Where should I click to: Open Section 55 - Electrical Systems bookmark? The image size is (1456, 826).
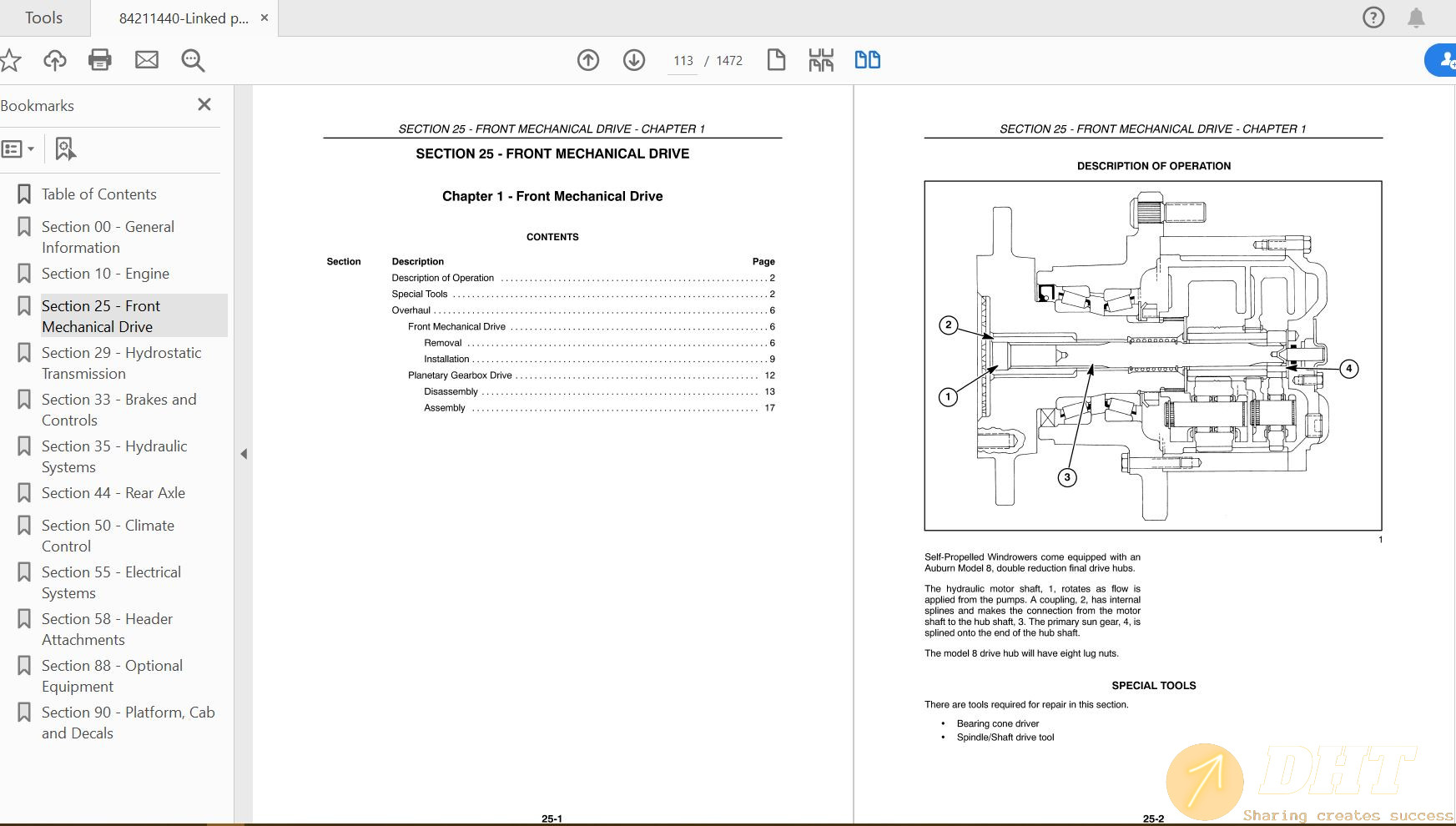[112, 582]
